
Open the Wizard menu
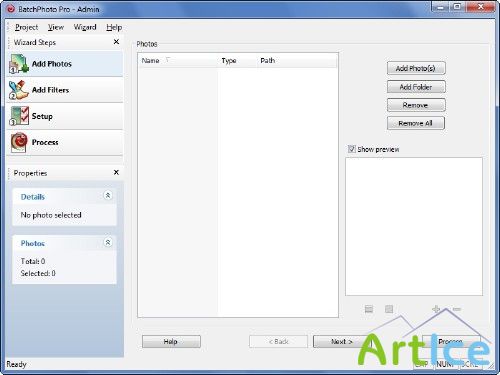(x=85, y=27)
